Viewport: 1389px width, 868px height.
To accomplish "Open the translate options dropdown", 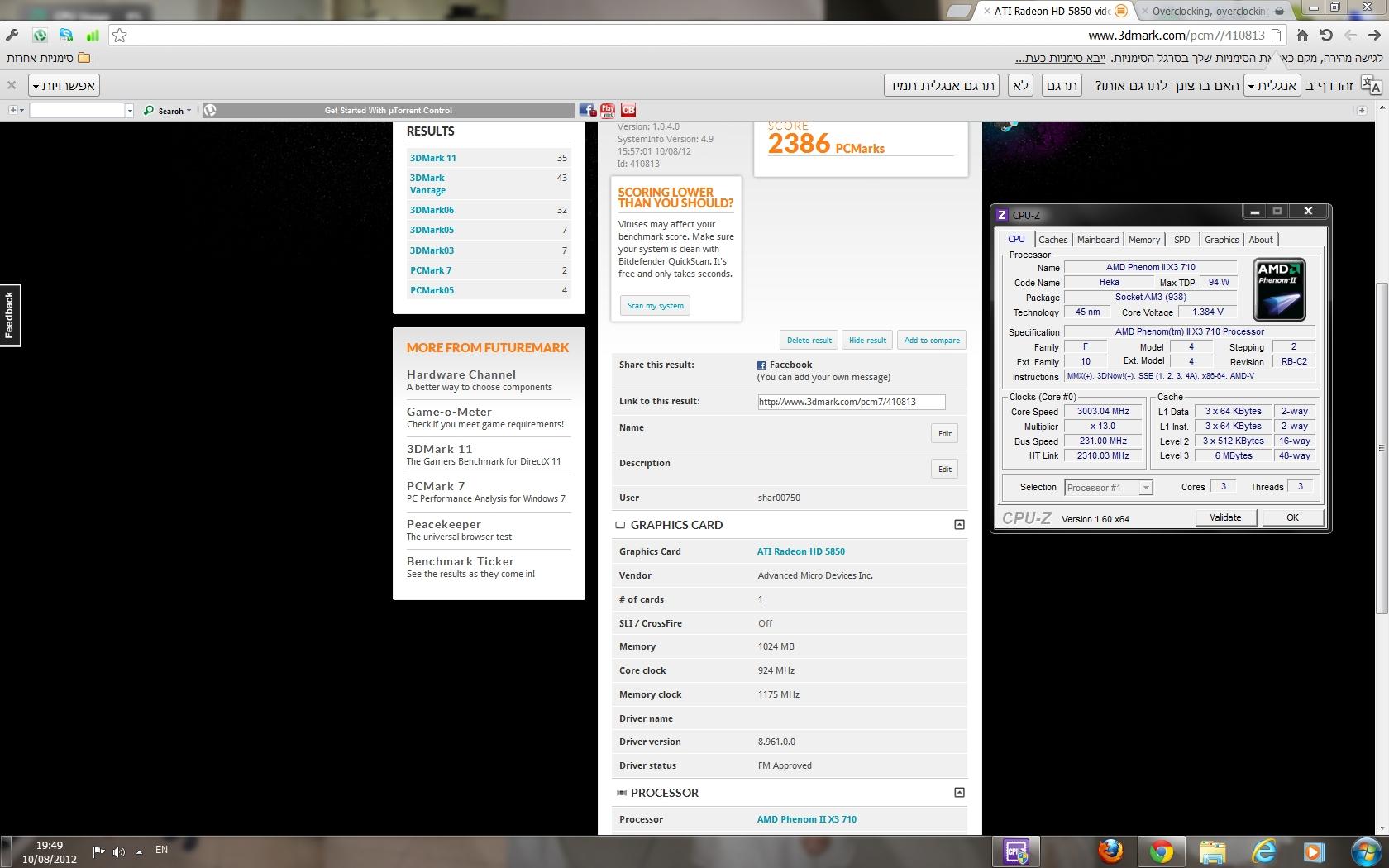I will pyautogui.click(x=64, y=85).
